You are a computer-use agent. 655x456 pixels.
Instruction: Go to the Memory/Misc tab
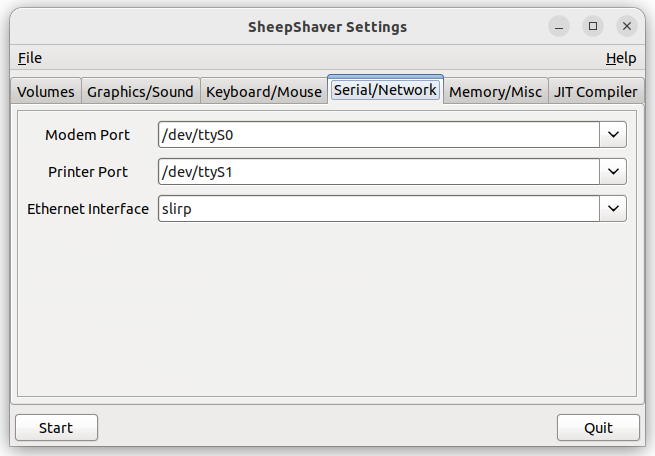point(495,91)
